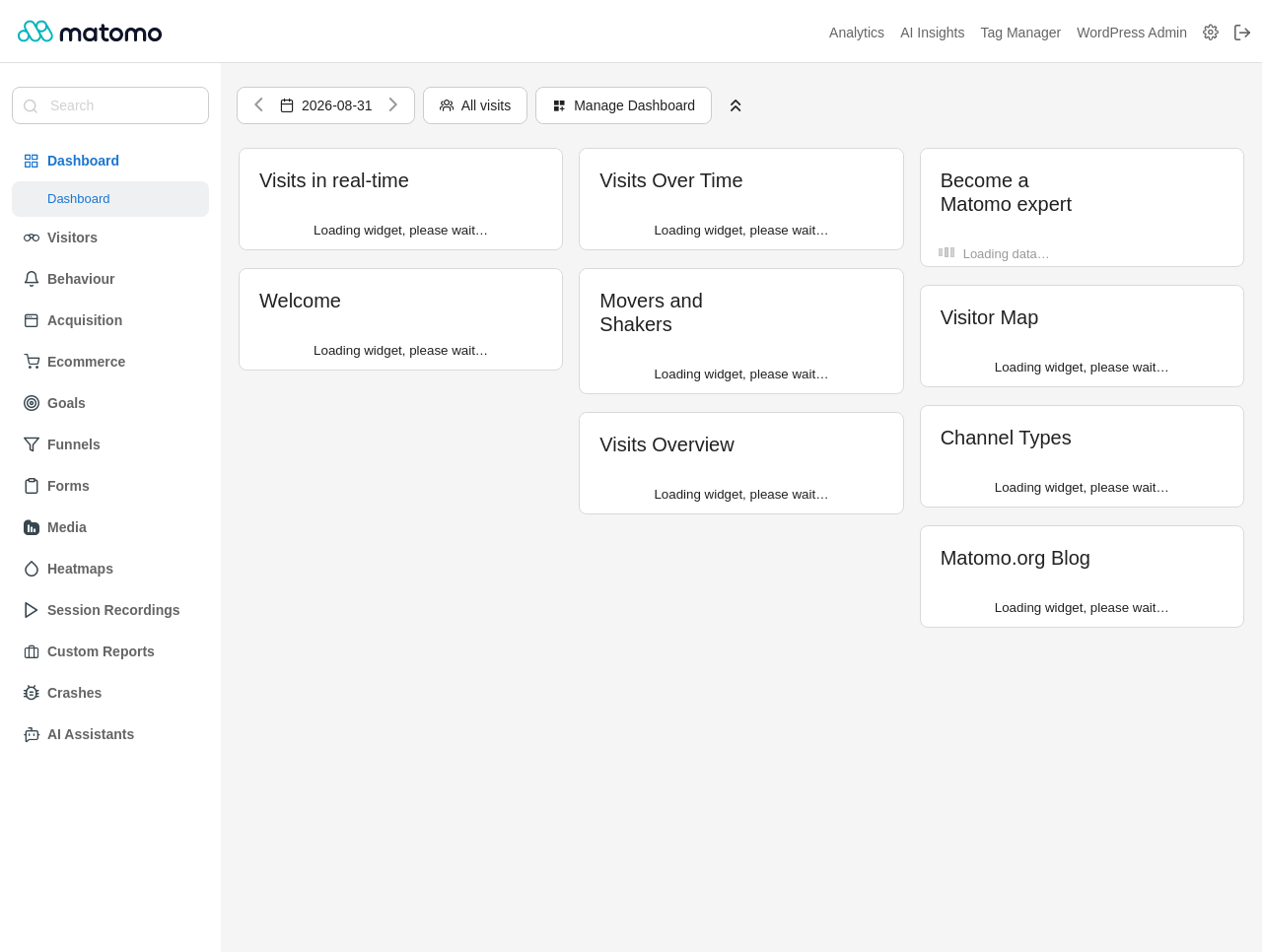Click the Visits Over Time widget title
The height and width of the screenshot is (952, 1262).
[671, 180]
